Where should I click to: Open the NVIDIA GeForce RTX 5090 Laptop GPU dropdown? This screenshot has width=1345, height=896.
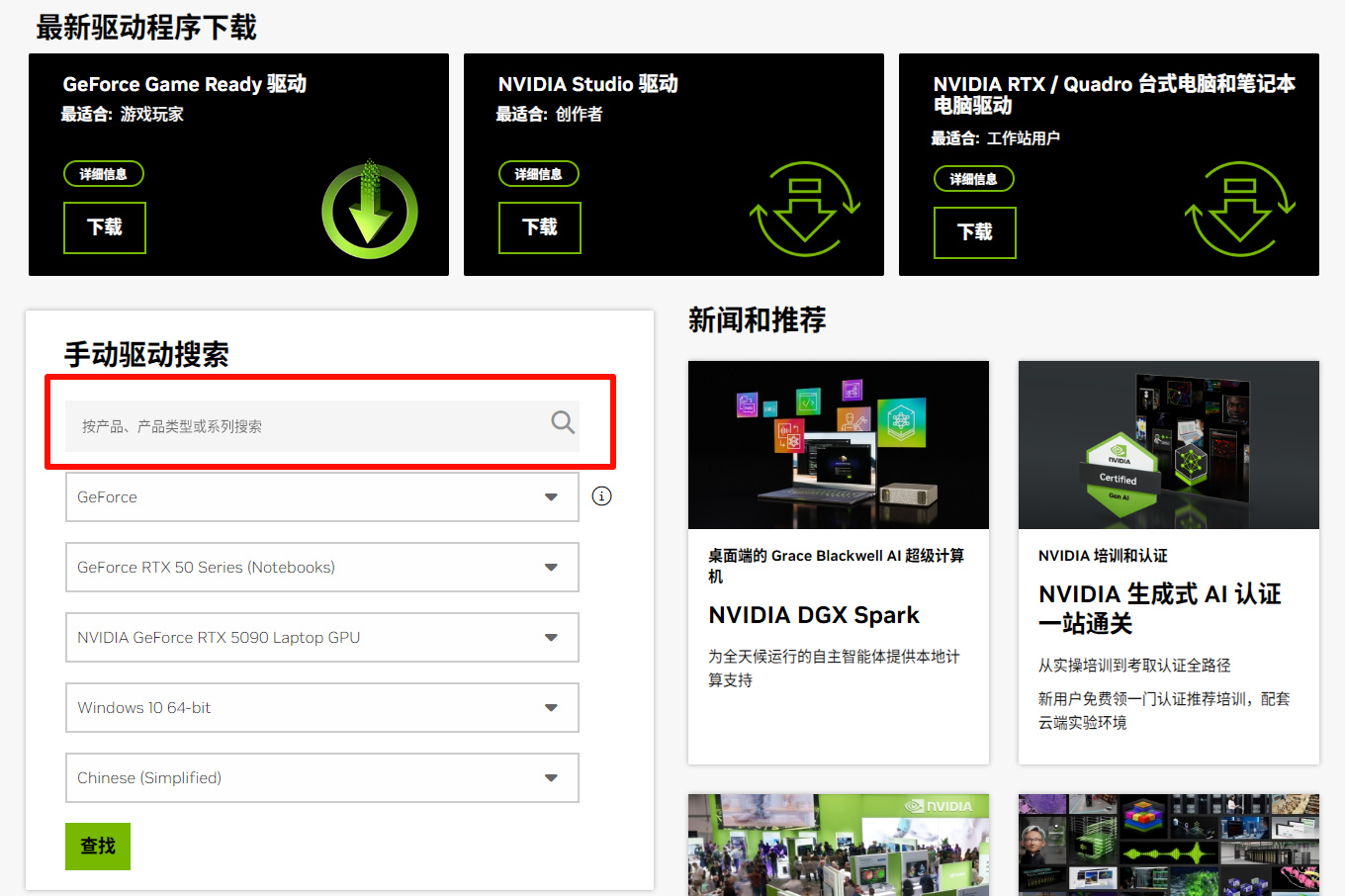click(x=322, y=637)
